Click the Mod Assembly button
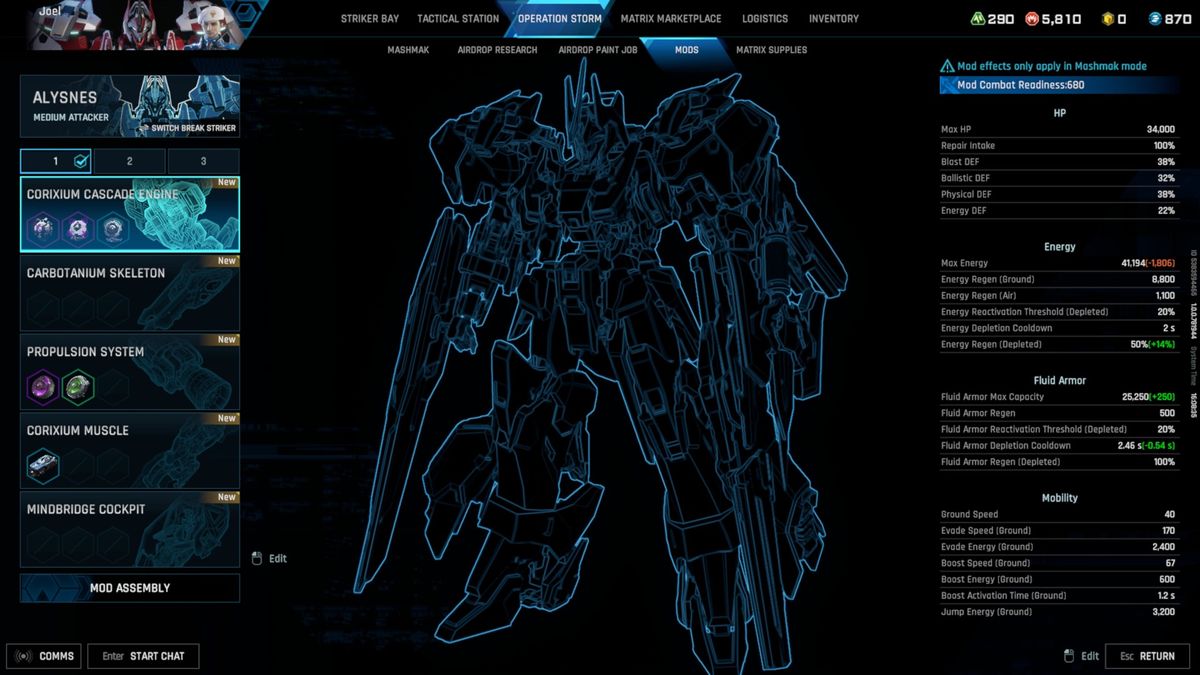Screen dimensions: 1200x675 pos(129,588)
